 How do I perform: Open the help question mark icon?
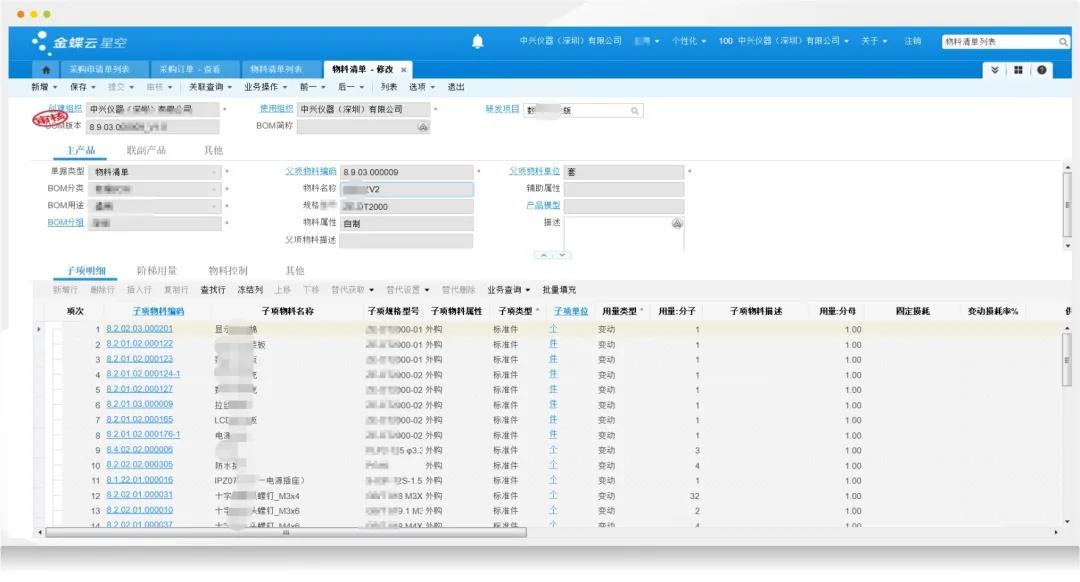[x=1041, y=70]
